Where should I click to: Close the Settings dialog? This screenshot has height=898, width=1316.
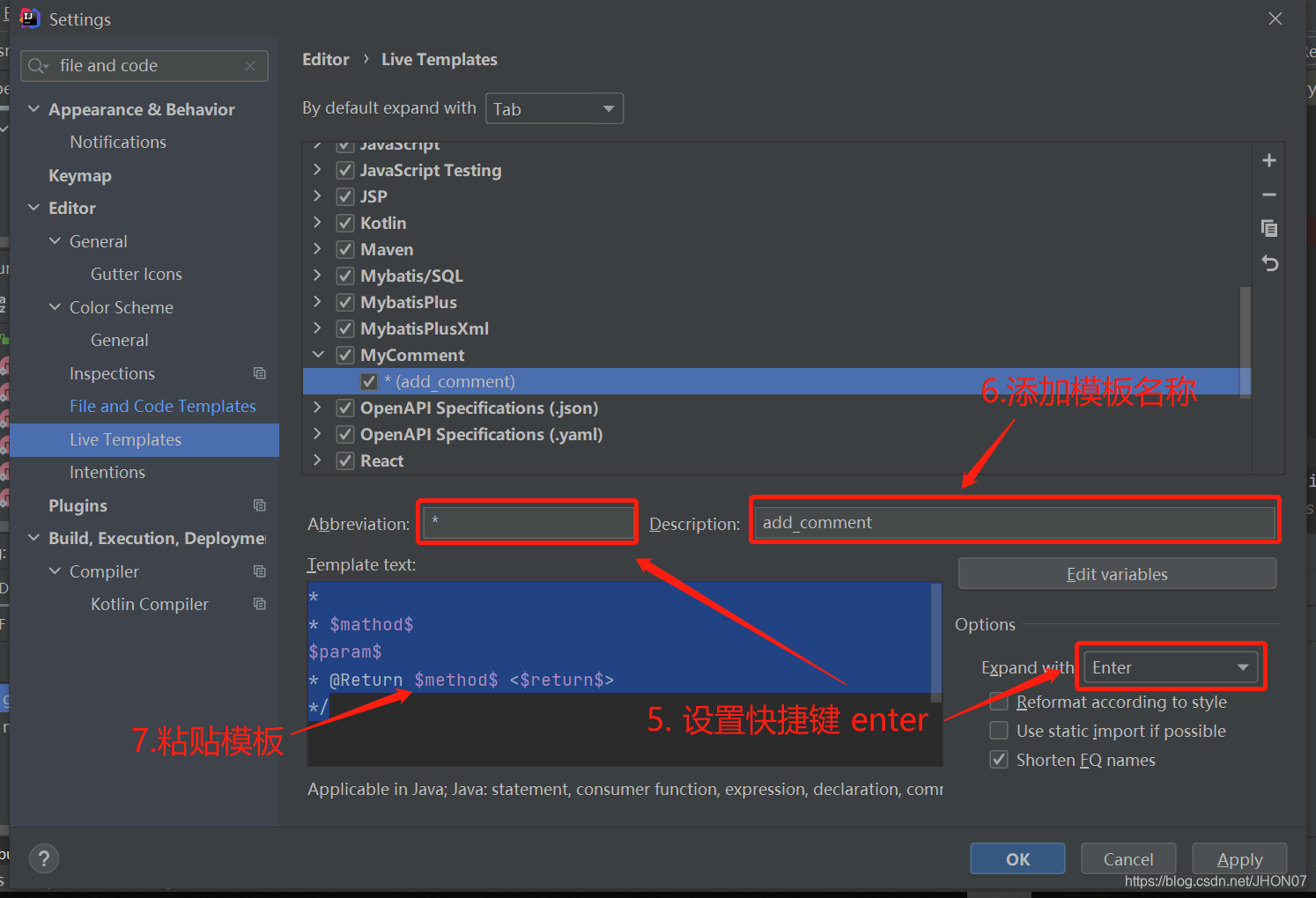tap(1275, 18)
